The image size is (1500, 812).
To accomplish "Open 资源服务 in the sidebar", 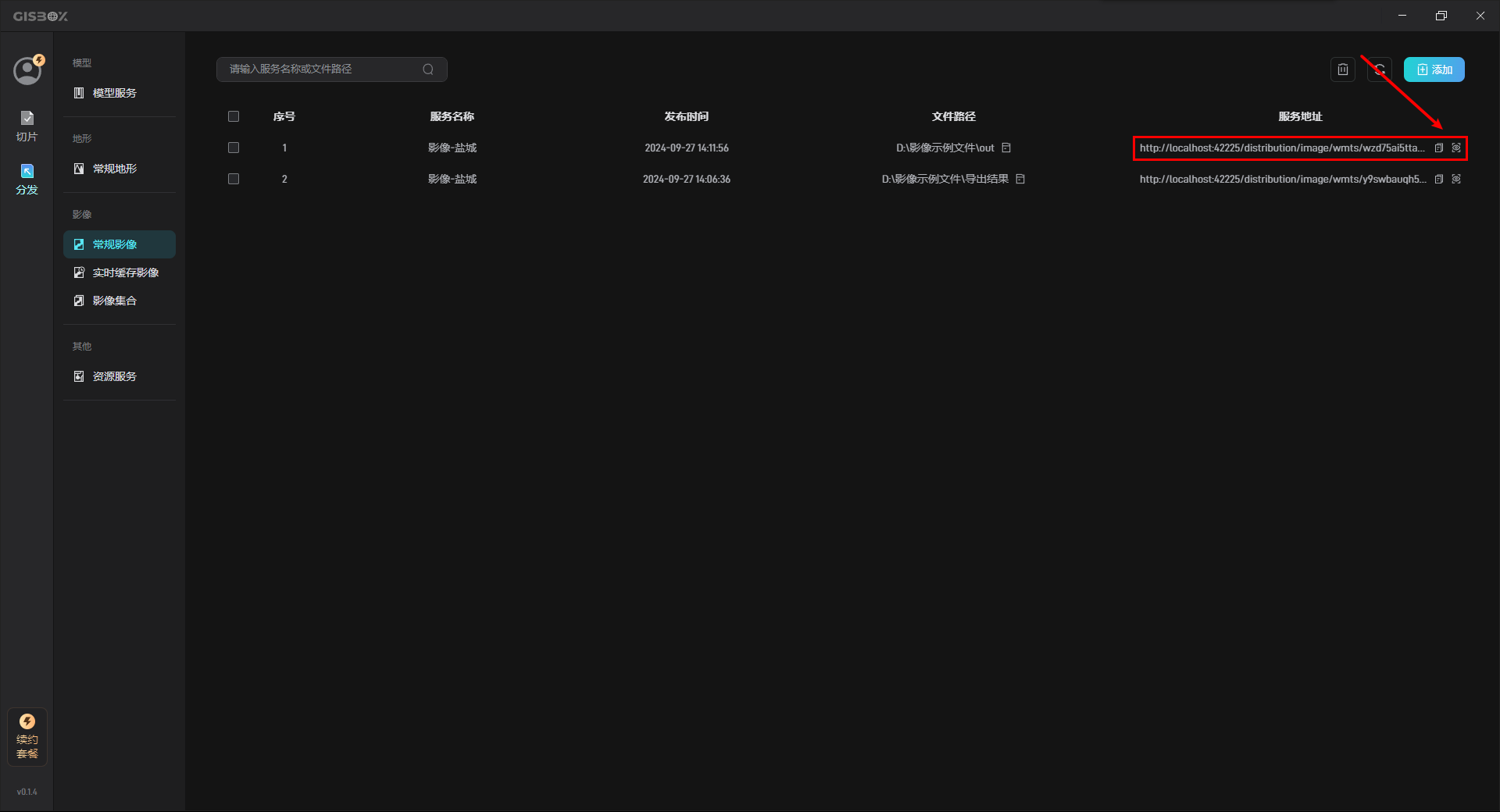I will pos(120,376).
